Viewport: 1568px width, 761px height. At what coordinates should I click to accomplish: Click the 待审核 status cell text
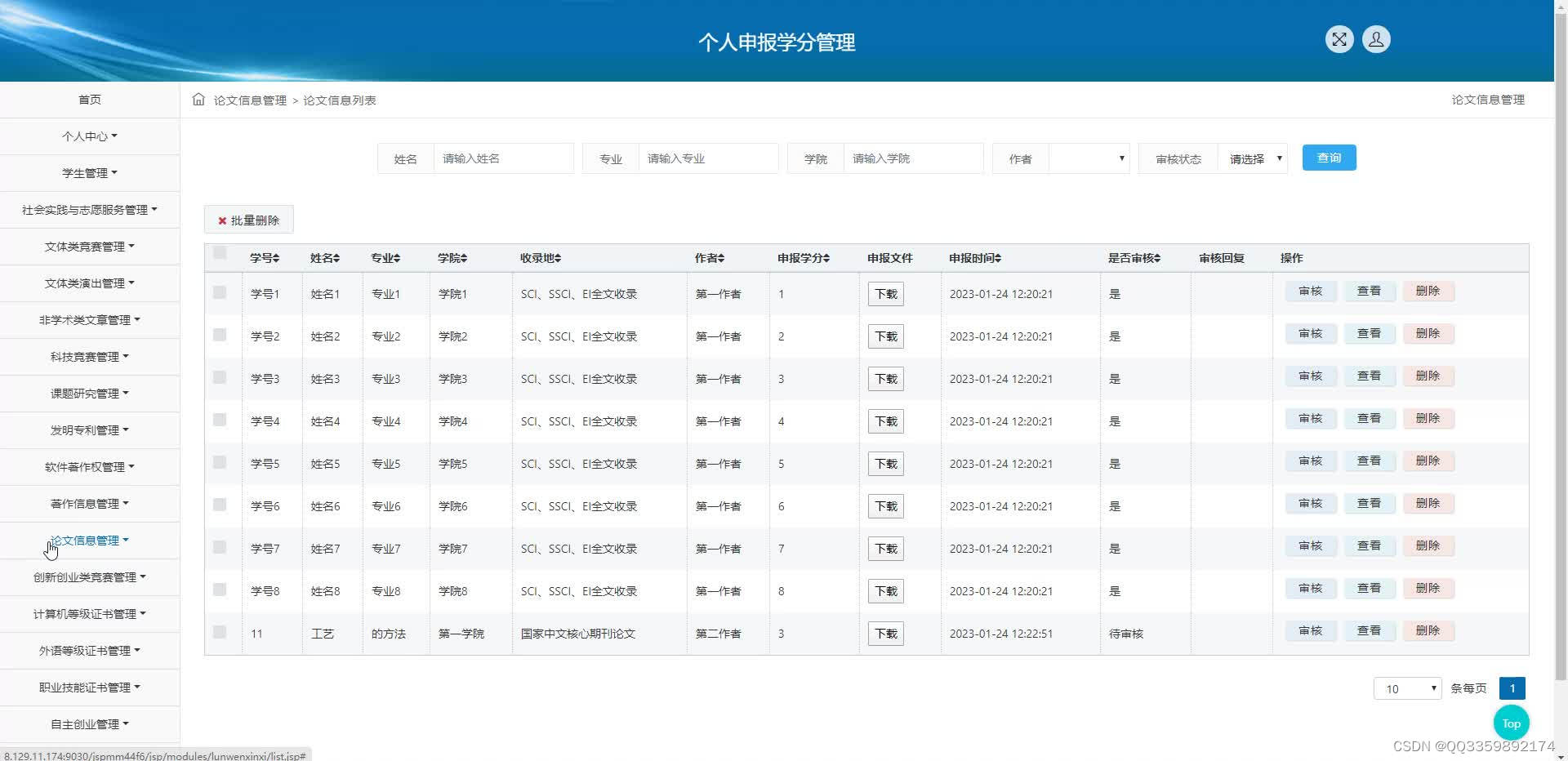1126,634
